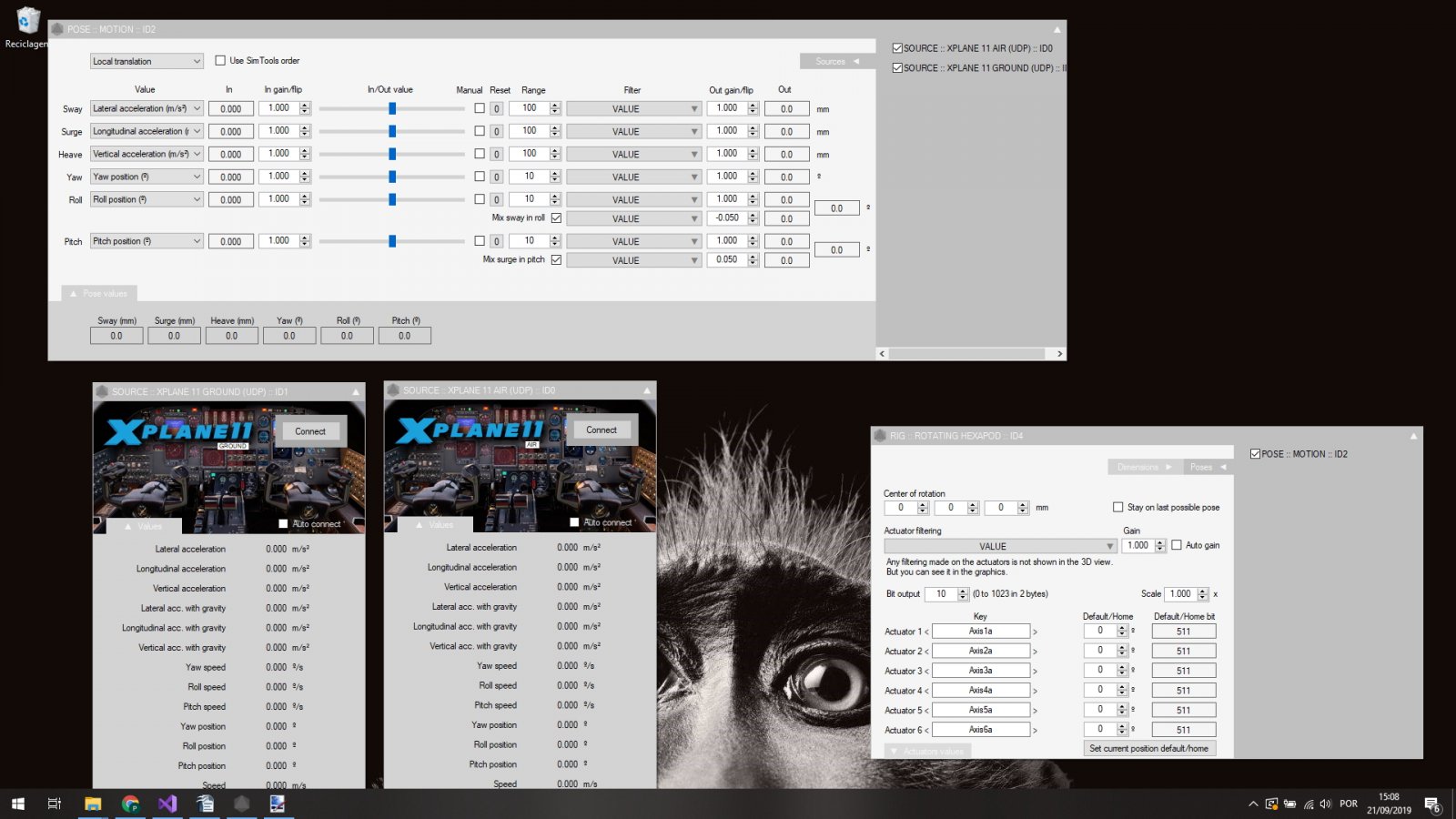The height and width of the screenshot is (819, 1456).
Task: Enable the Use SimTools order checkbox
Action: coord(220,61)
